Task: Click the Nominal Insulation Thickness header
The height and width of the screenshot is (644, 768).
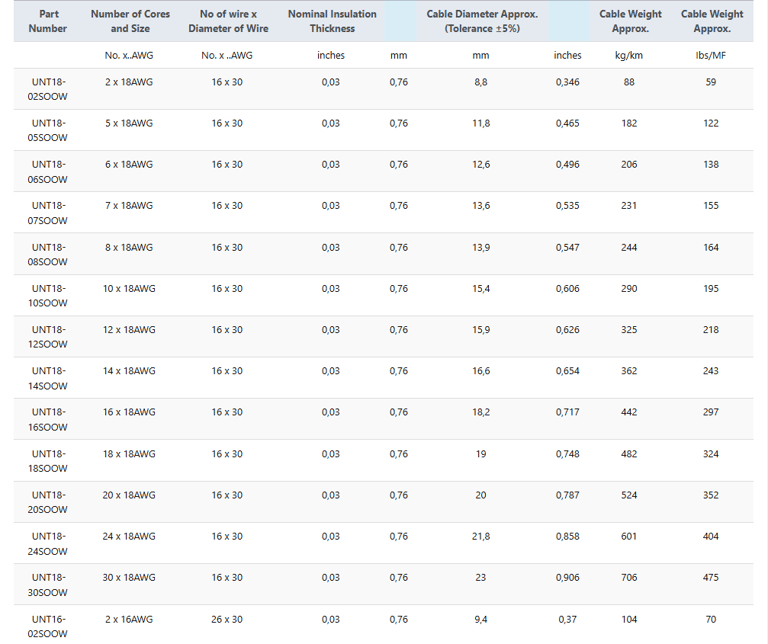Action: pyautogui.click(x=332, y=21)
